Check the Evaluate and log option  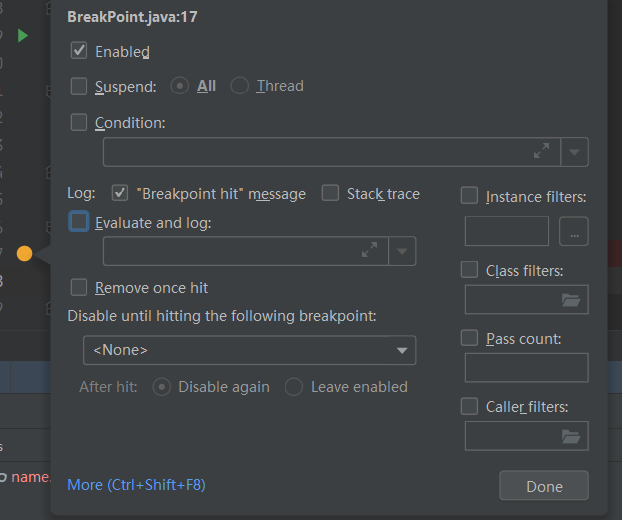point(79,221)
